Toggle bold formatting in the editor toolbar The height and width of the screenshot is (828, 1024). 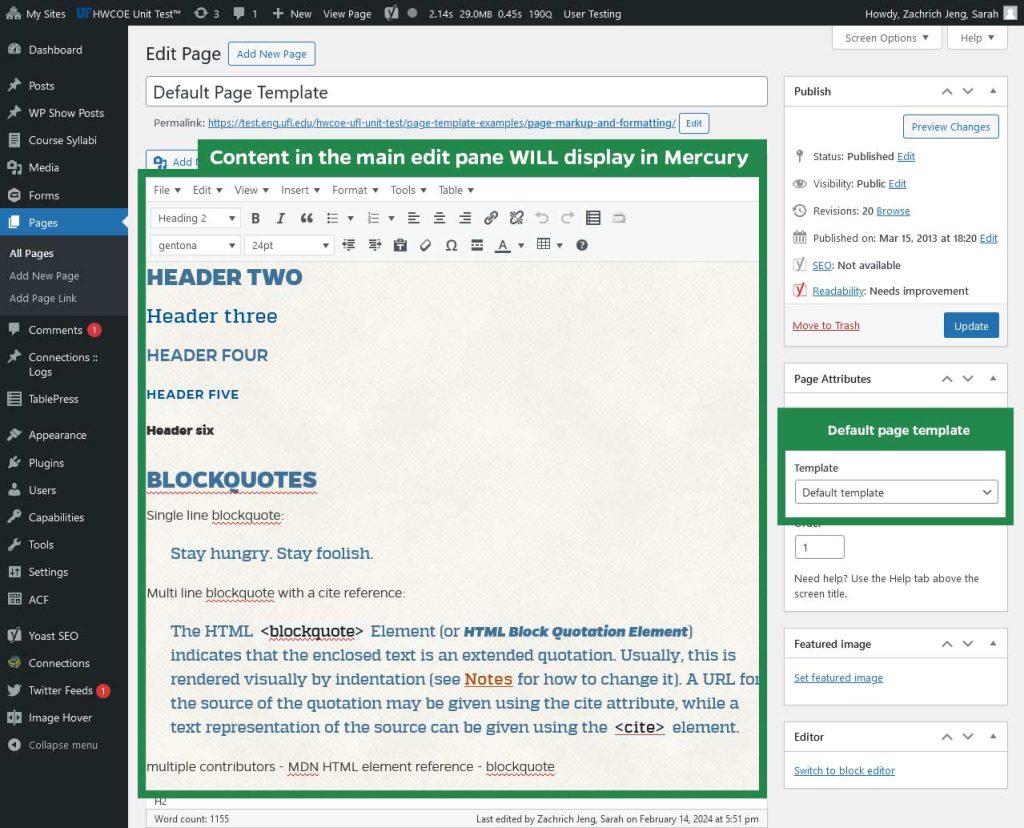(x=256, y=218)
